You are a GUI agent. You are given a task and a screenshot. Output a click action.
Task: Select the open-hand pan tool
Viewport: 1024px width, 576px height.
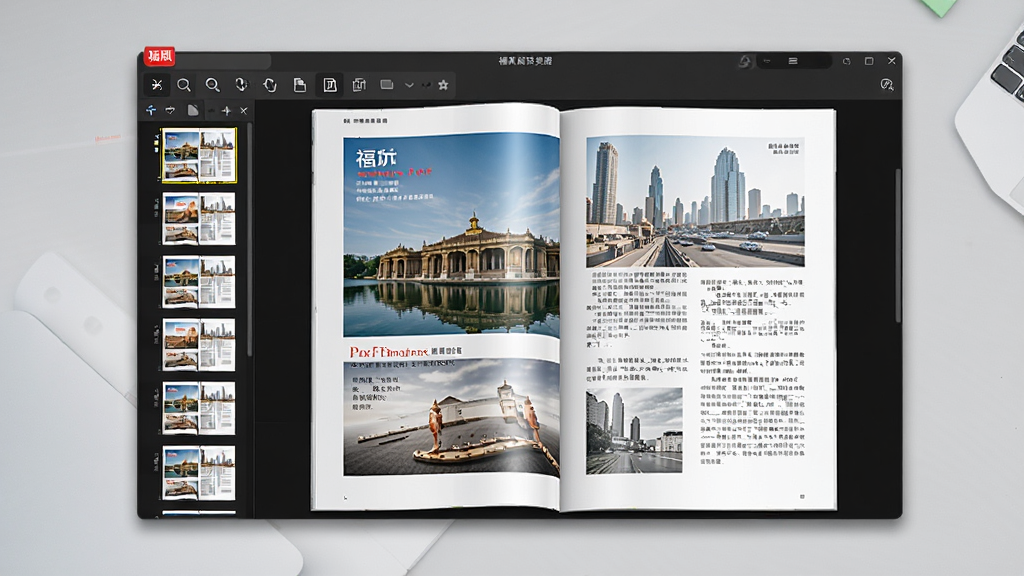click(270, 85)
